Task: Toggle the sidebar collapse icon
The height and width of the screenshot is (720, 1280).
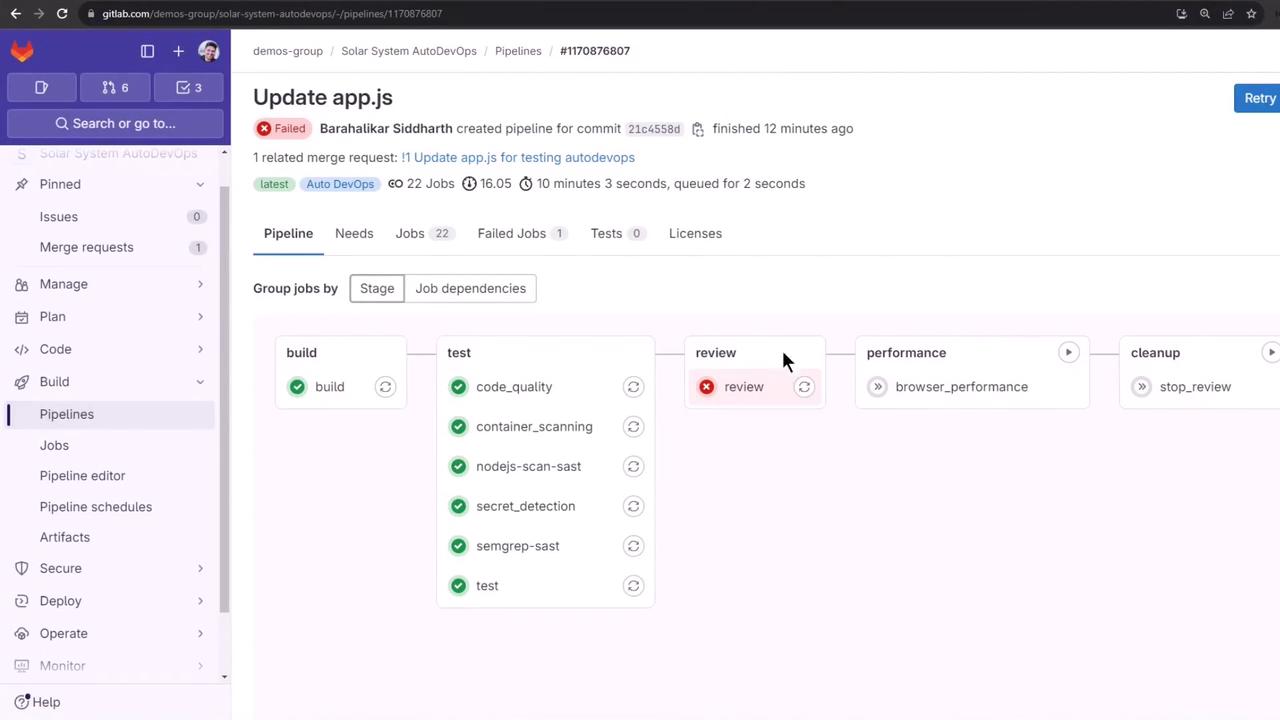Action: (x=147, y=51)
